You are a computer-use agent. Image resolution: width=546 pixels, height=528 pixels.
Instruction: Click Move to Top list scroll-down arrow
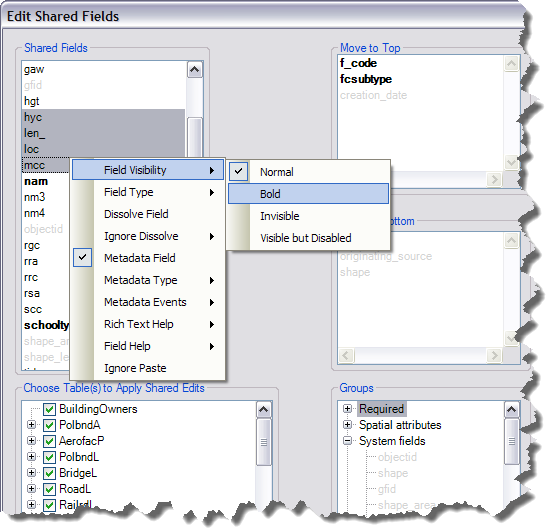pyautogui.click(x=512, y=162)
